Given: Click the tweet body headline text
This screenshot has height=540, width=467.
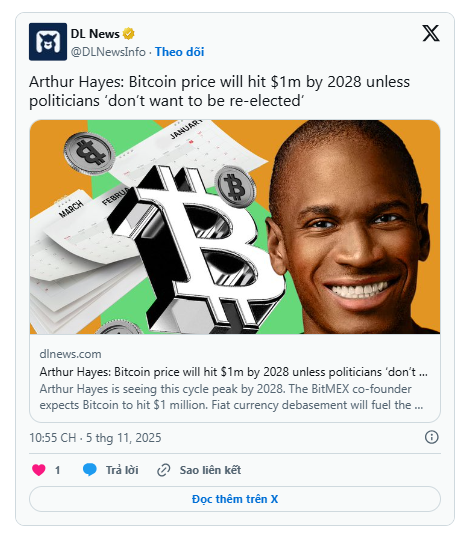Looking at the screenshot, I should (219, 91).
